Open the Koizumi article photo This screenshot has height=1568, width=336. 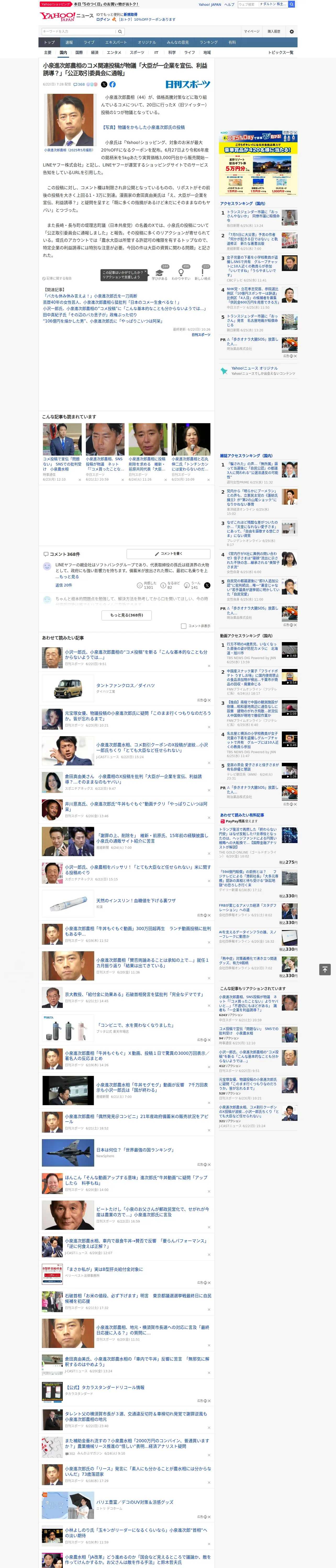tap(71, 120)
